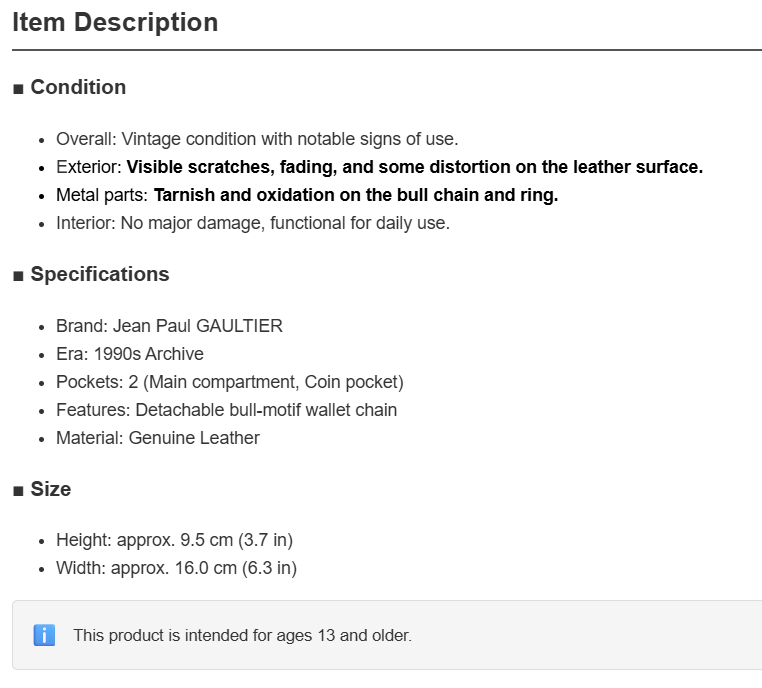Click the bold Tarnish and oxidation text
This screenshot has height=688, width=762.
(356, 195)
